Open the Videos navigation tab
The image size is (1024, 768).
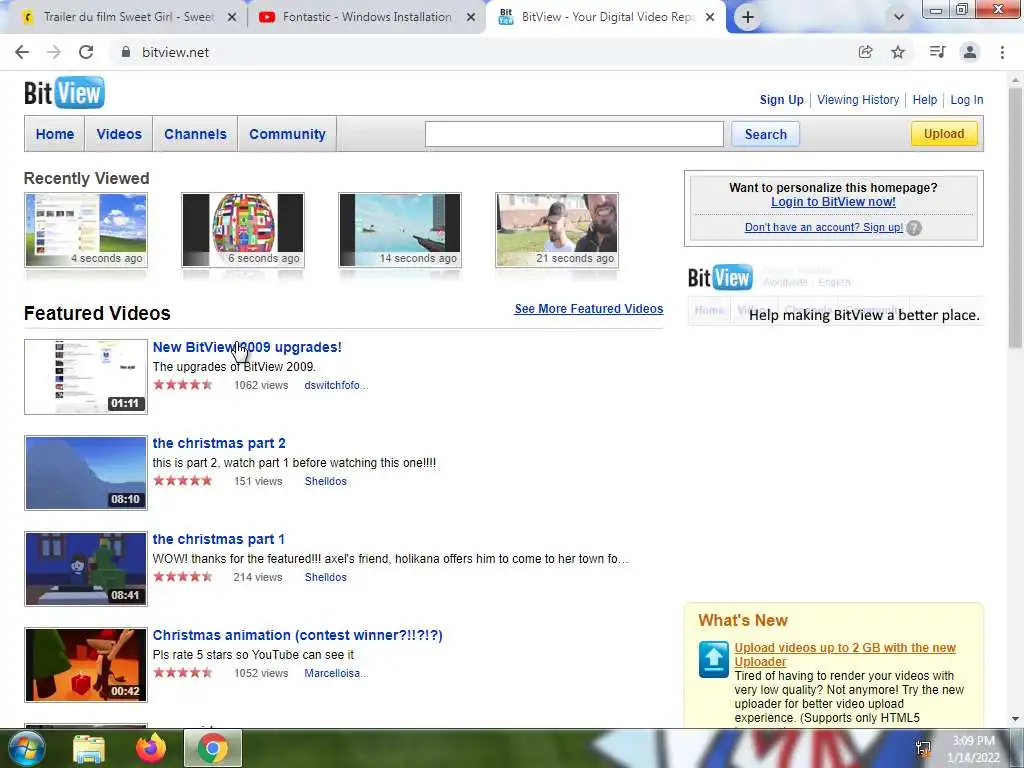(119, 134)
